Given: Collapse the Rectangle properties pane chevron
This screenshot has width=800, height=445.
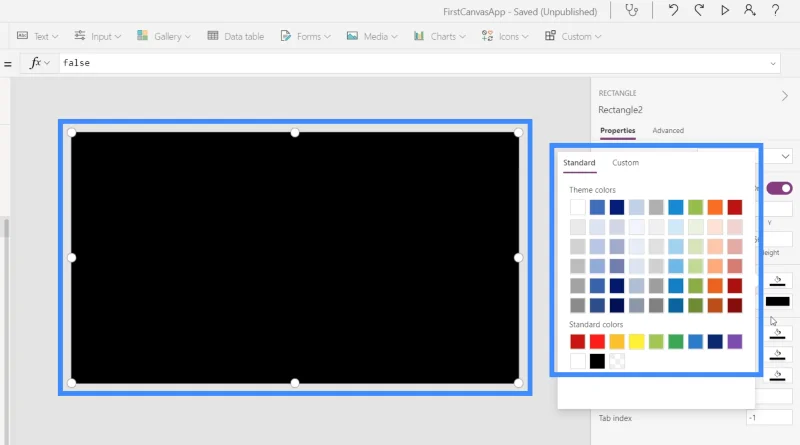Looking at the screenshot, I should tap(785, 96).
